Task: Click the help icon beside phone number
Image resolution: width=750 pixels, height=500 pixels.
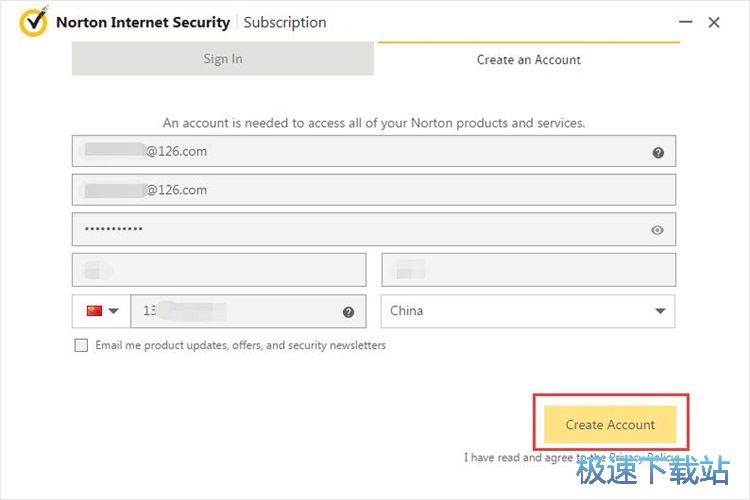Action: pyautogui.click(x=348, y=312)
